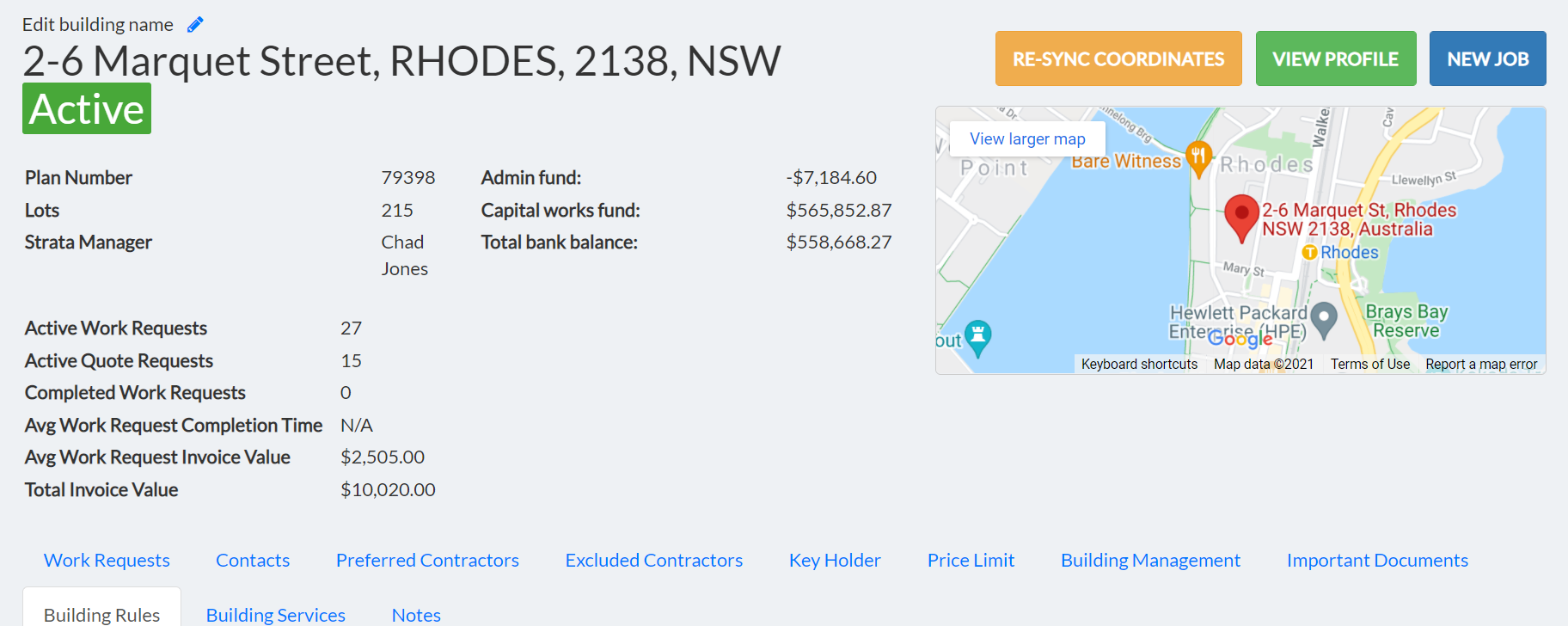1568x626 pixels.
Task: Open Important Documents tab
Action: click(x=1377, y=561)
